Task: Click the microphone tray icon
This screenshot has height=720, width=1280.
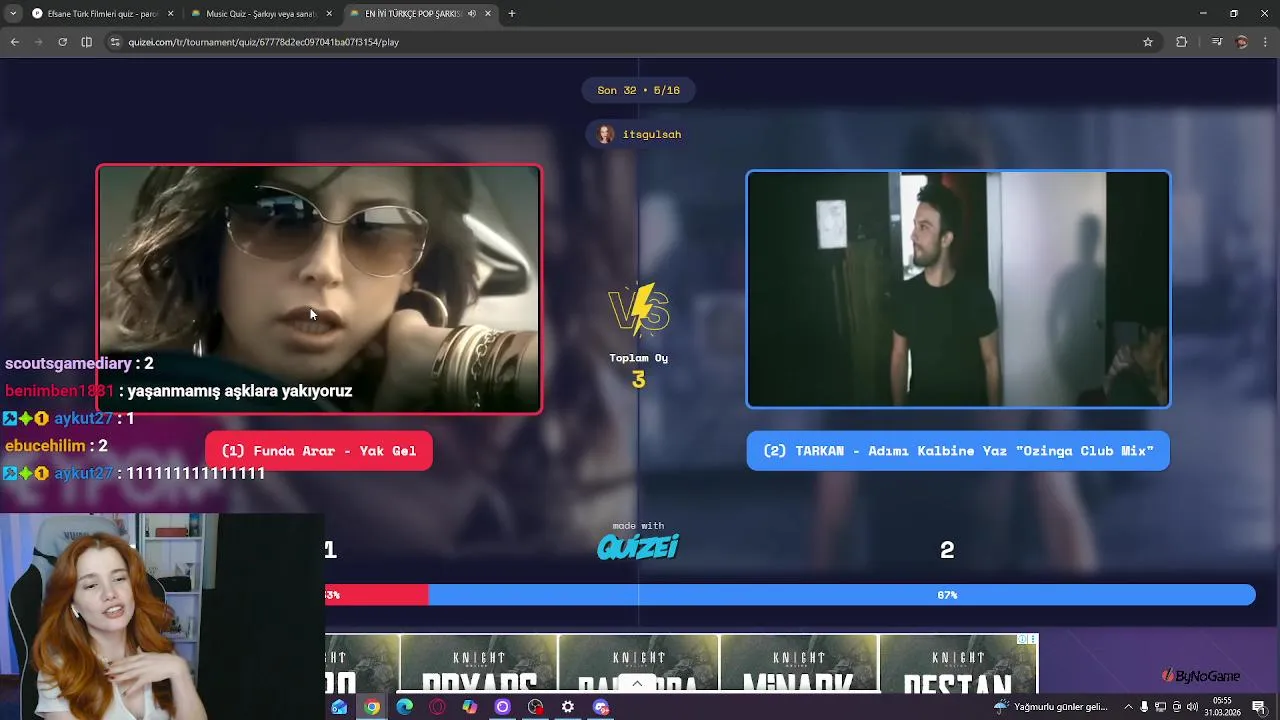Action: pos(1144,707)
